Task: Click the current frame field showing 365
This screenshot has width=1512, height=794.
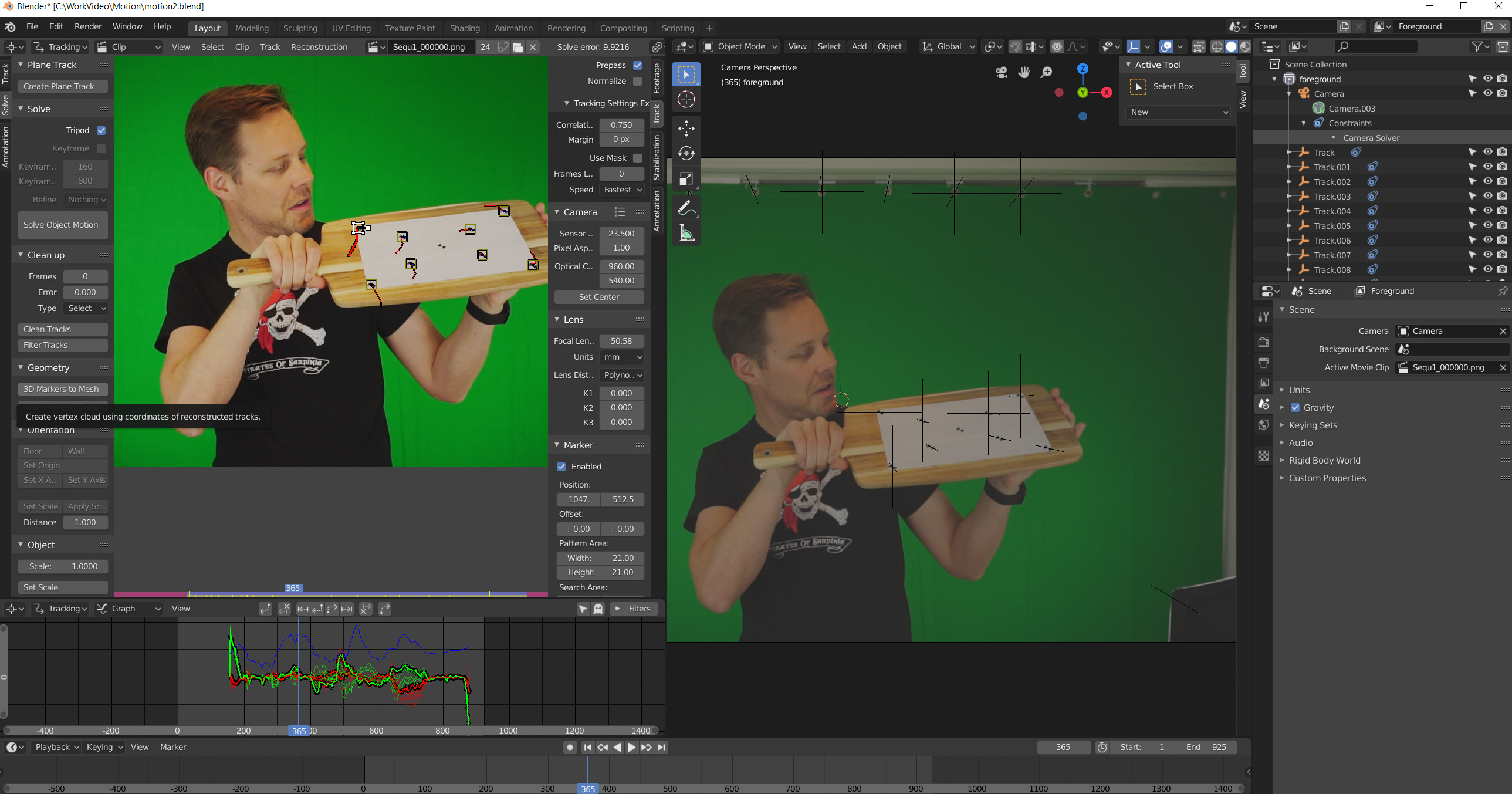Action: click(x=1063, y=747)
